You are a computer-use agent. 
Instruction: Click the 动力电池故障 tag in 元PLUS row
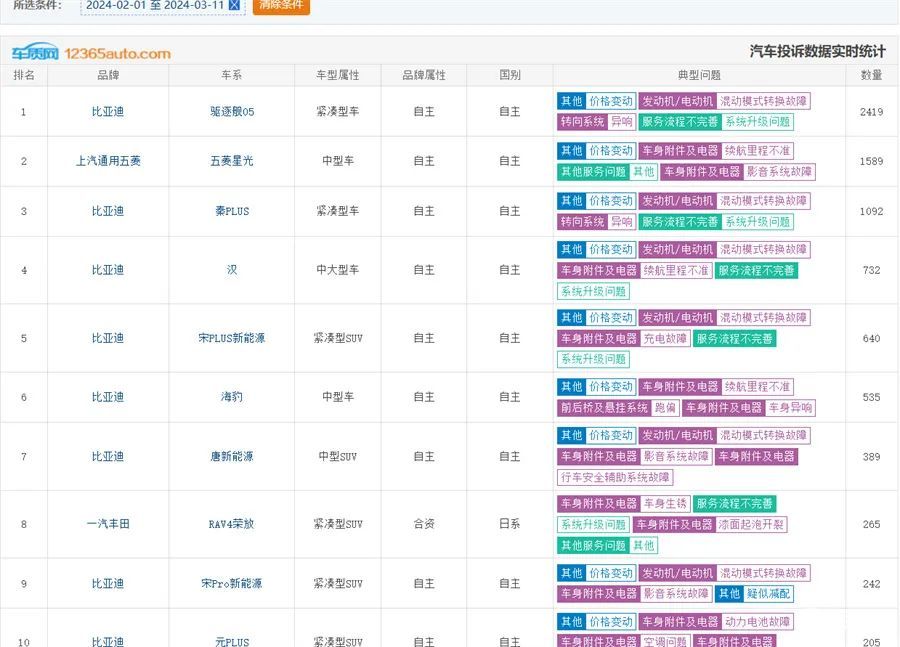[757, 622]
